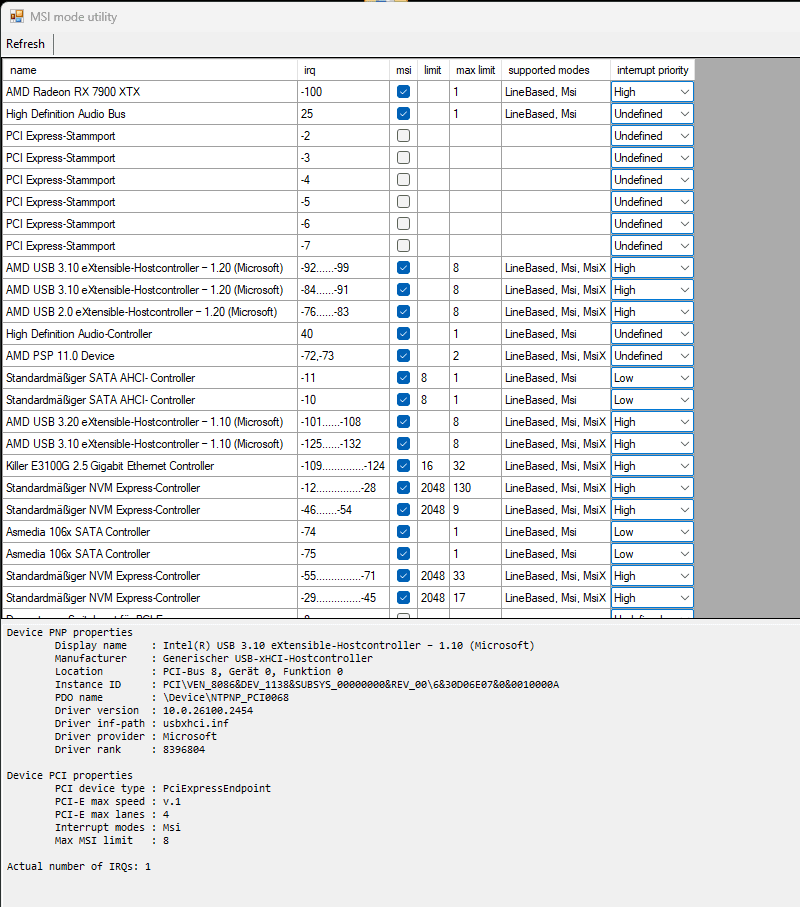Sort by the name column header
This screenshot has height=907, width=800.
[x=150, y=70]
